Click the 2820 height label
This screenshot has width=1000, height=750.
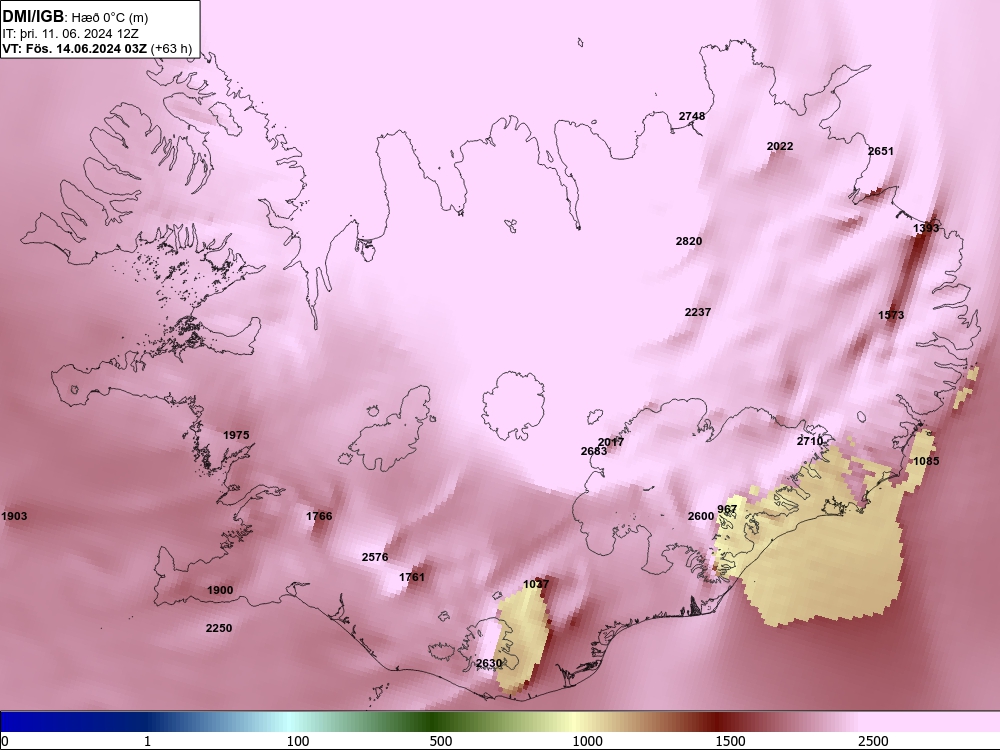coord(689,241)
